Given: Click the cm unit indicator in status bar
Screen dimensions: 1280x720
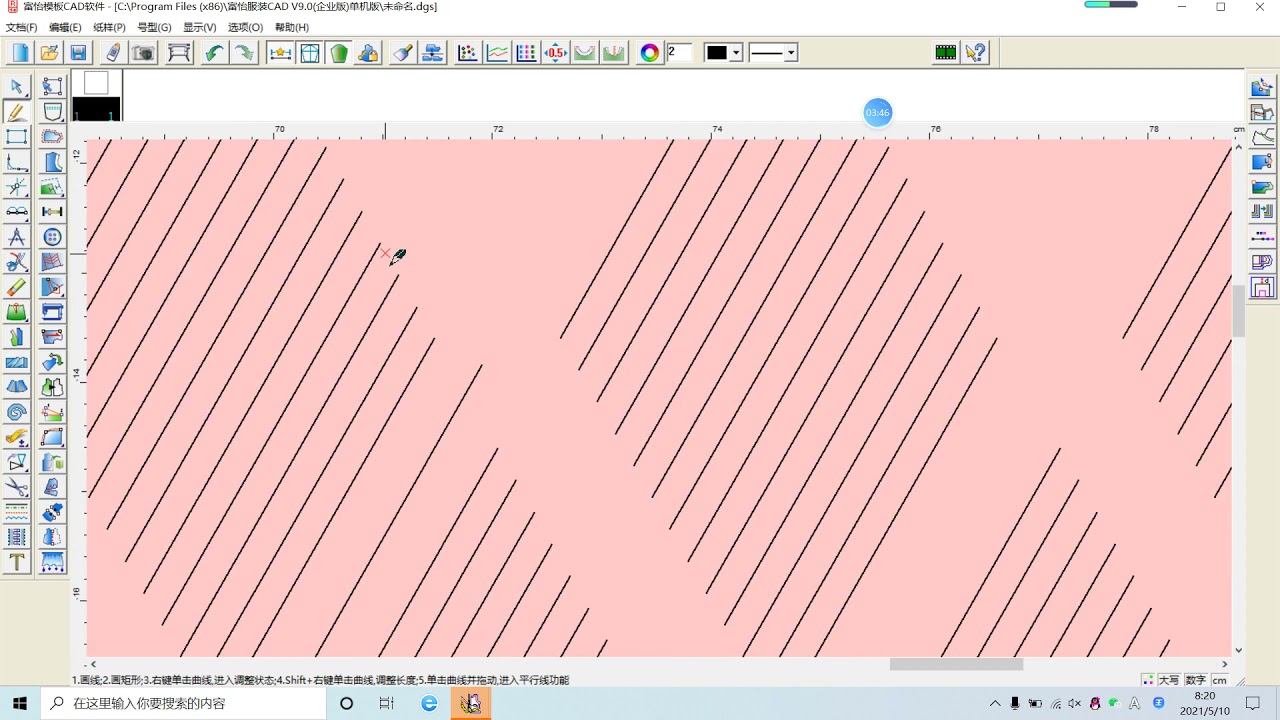Looking at the screenshot, I should point(1220,680).
